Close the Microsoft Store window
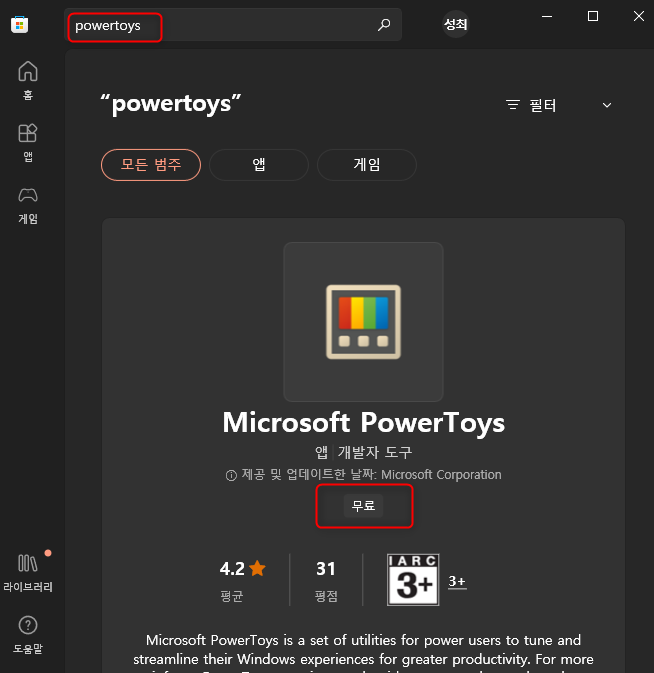The image size is (654, 673). (639, 16)
